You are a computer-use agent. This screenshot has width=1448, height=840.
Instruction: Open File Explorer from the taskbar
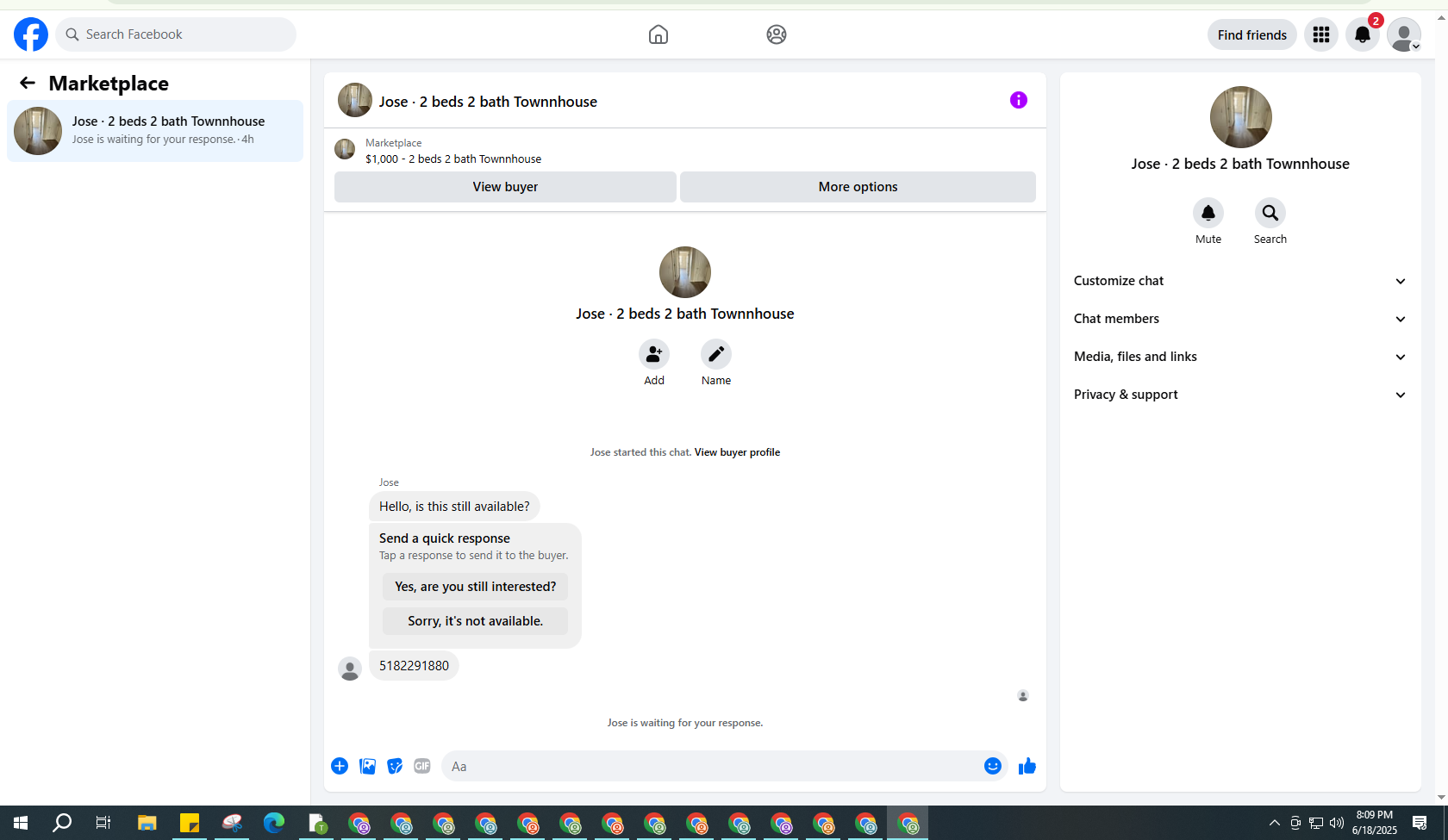click(x=147, y=823)
